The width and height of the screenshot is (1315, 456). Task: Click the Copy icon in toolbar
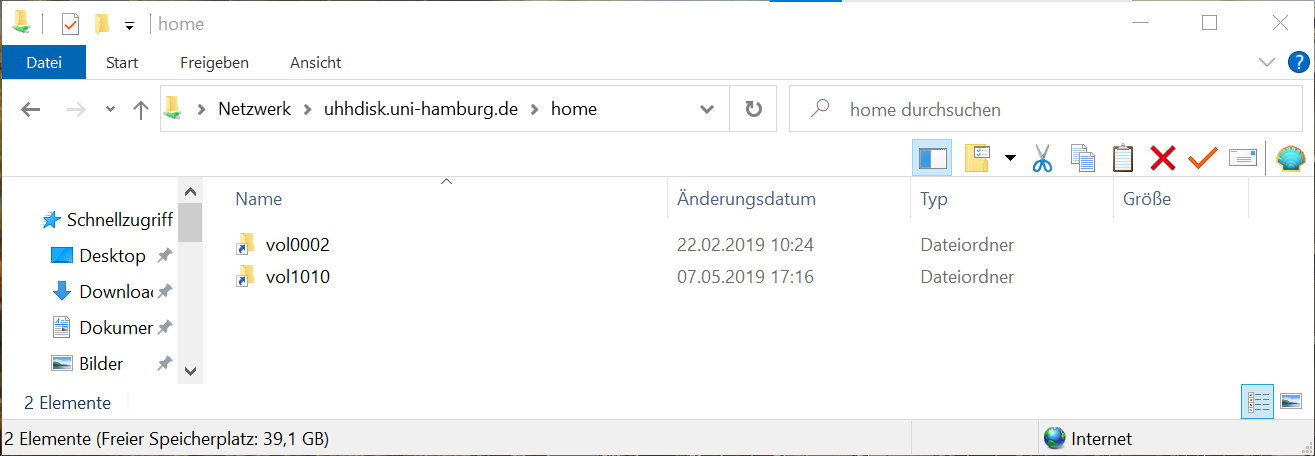tap(1083, 158)
